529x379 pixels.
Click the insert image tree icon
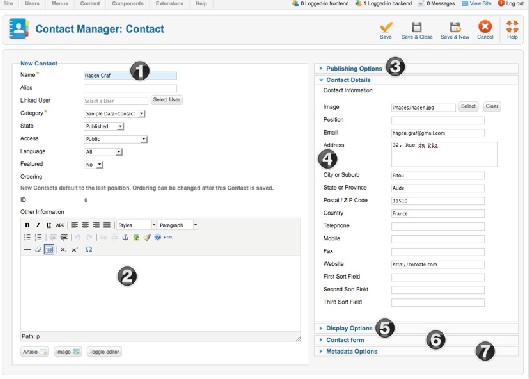tap(136, 237)
